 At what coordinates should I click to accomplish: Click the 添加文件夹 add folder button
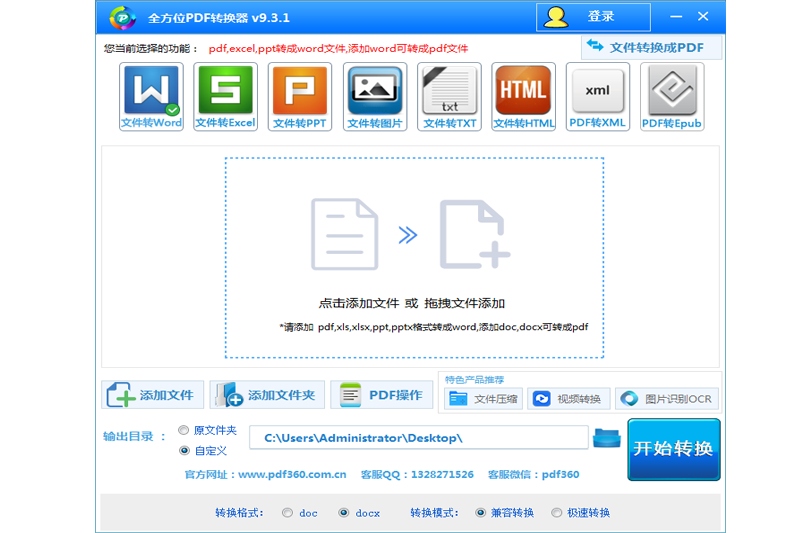(x=268, y=395)
